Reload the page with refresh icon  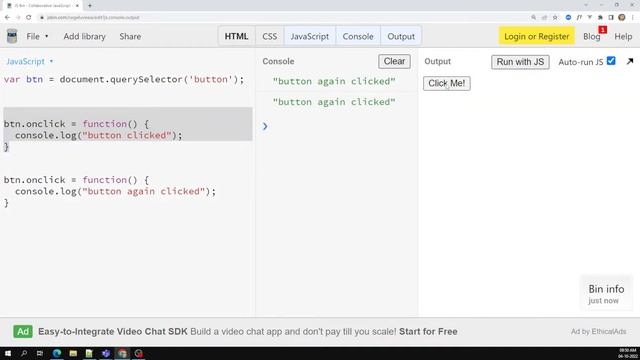point(29,18)
